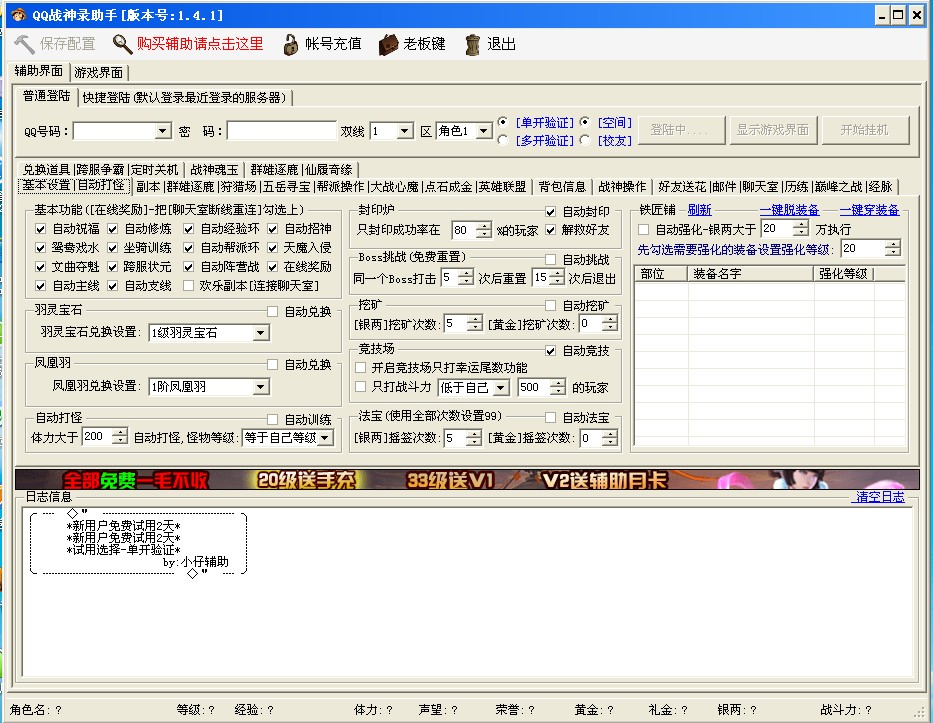Enable the 自动训练 checkbox
Image resolution: width=933 pixels, height=723 pixels.
(x=273, y=420)
